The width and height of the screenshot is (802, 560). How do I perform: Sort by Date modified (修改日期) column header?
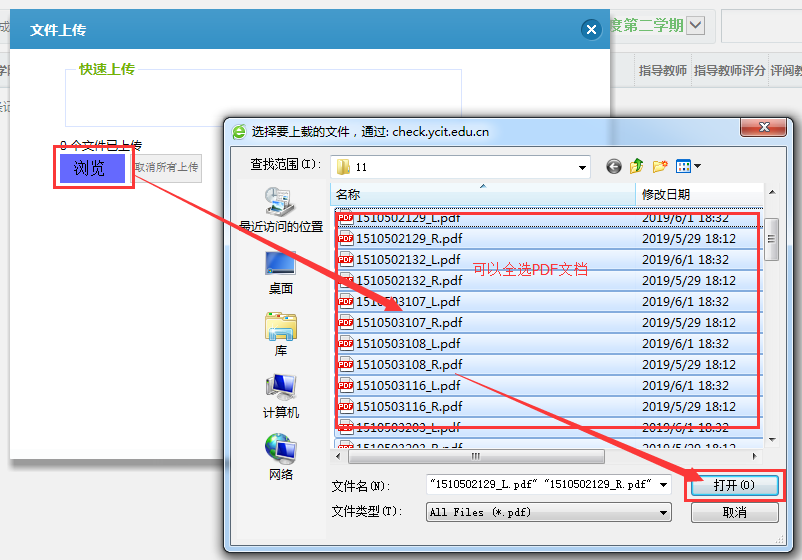(700, 194)
